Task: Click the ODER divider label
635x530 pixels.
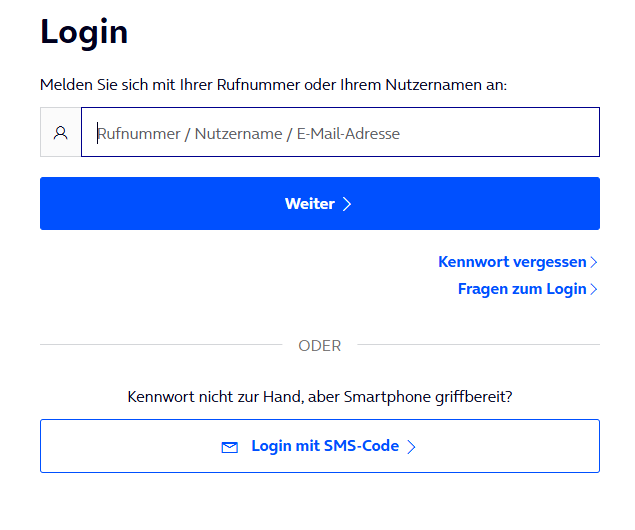Action: coord(320,346)
